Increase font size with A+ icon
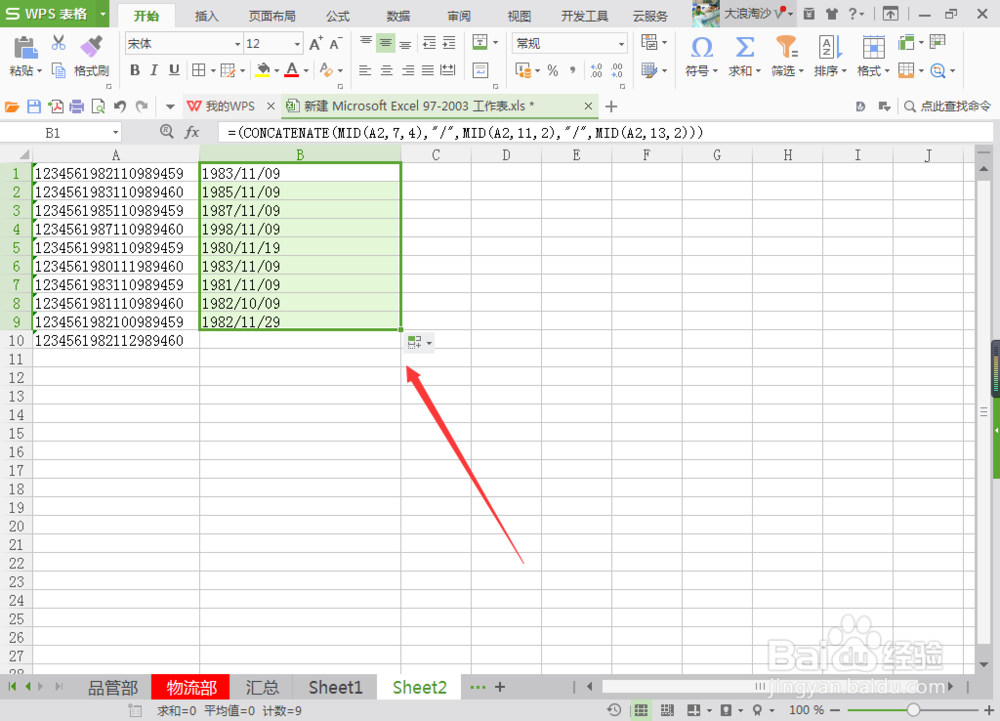 [x=316, y=43]
